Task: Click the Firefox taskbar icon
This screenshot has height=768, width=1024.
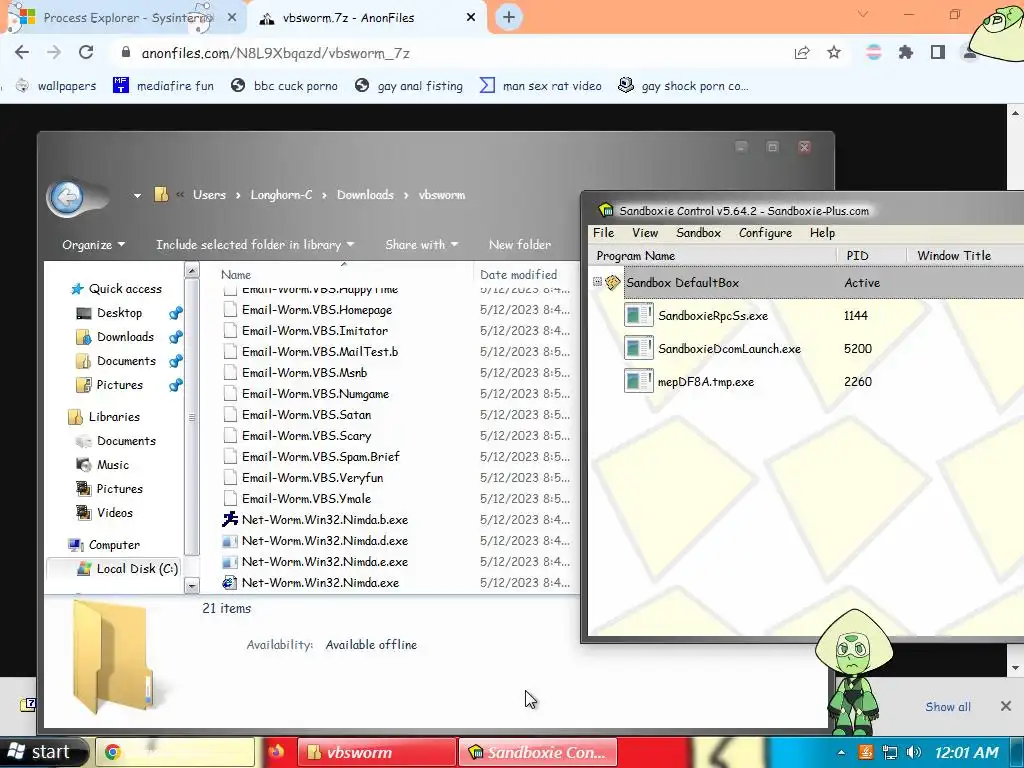Action: point(276,752)
